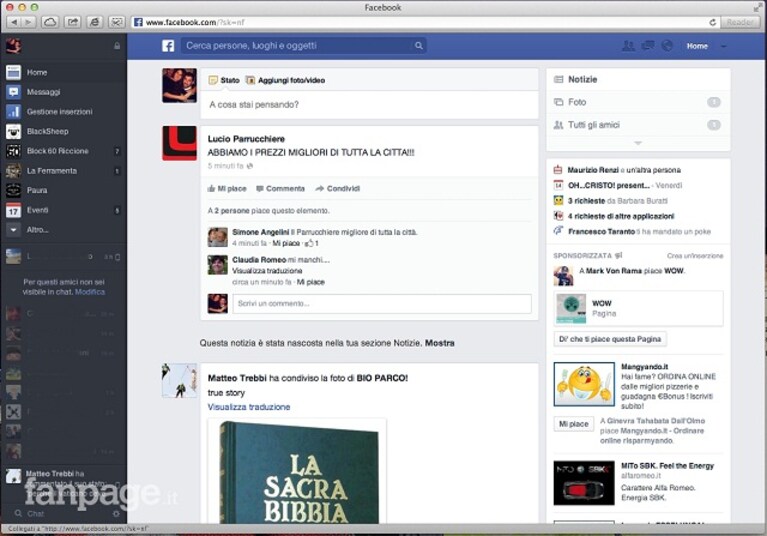Open the MiTo SBK. Feel the Energy ad
This screenshot has height=536, width=767.
[x=667, y=466]
